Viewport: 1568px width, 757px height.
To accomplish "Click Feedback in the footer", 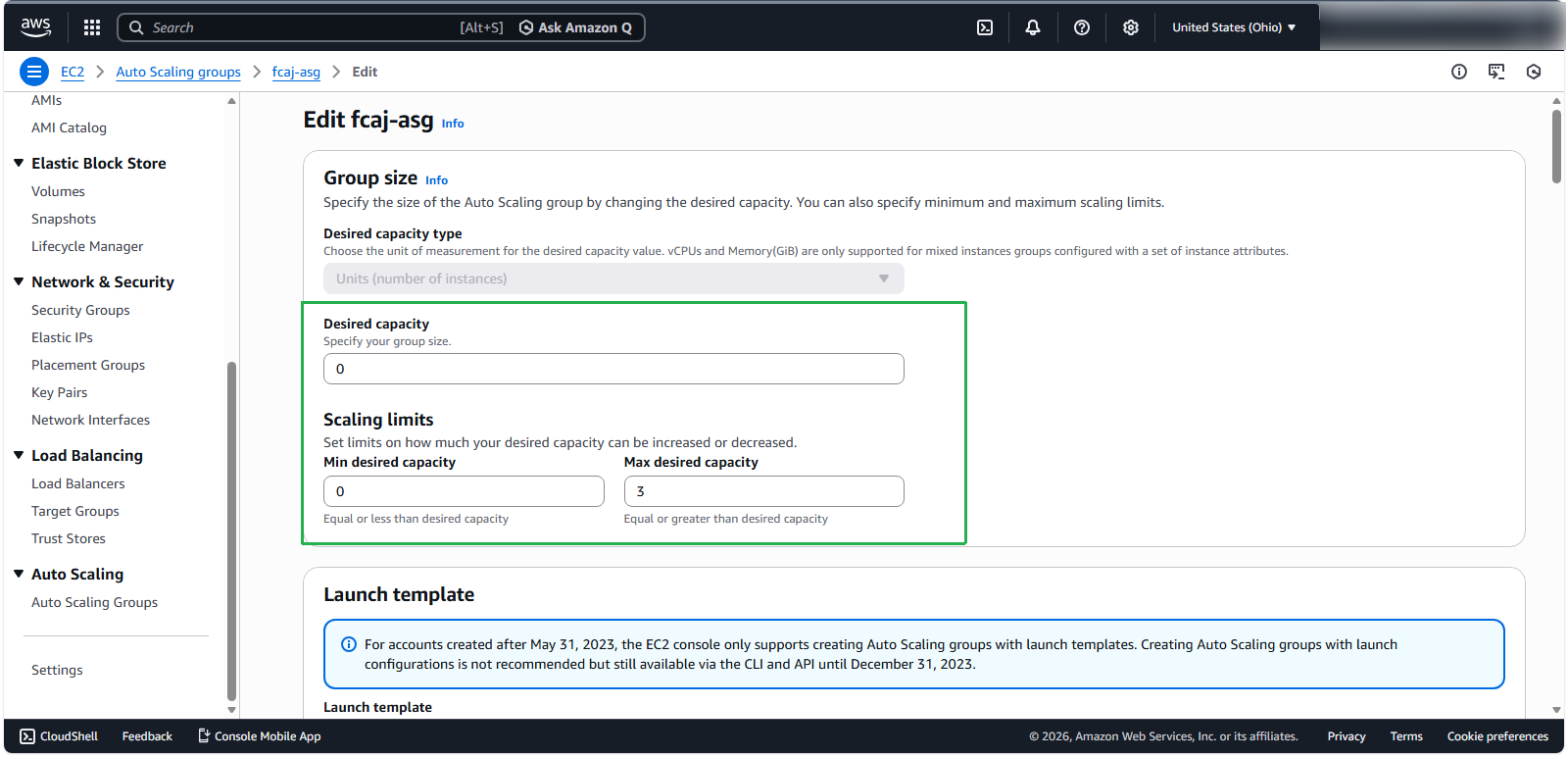I will pos(147,736).
